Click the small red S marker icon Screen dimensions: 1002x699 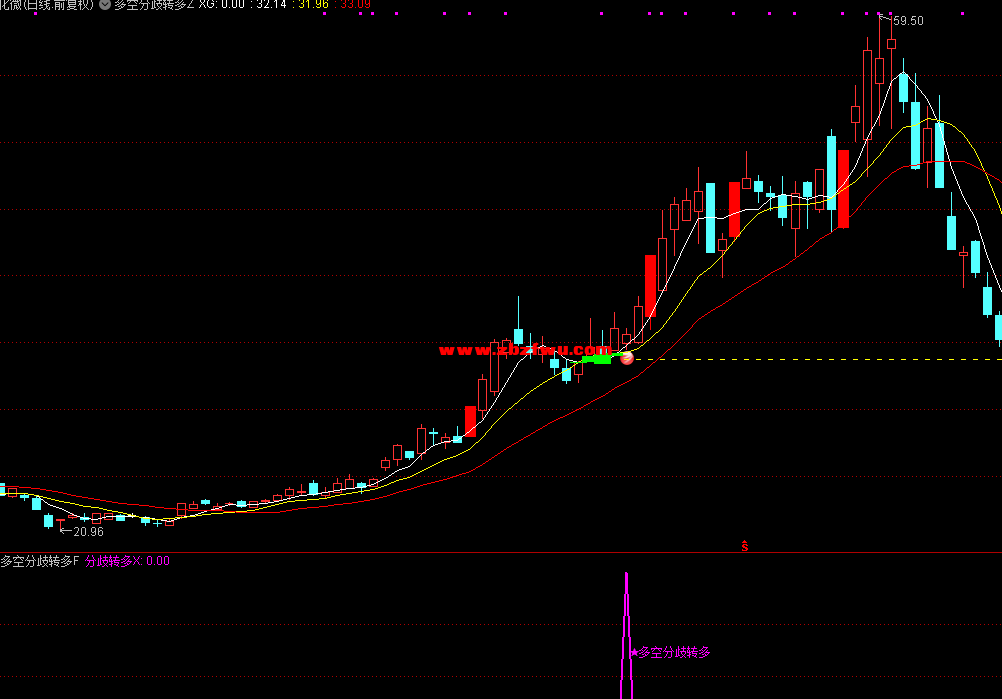pos(744,546)
